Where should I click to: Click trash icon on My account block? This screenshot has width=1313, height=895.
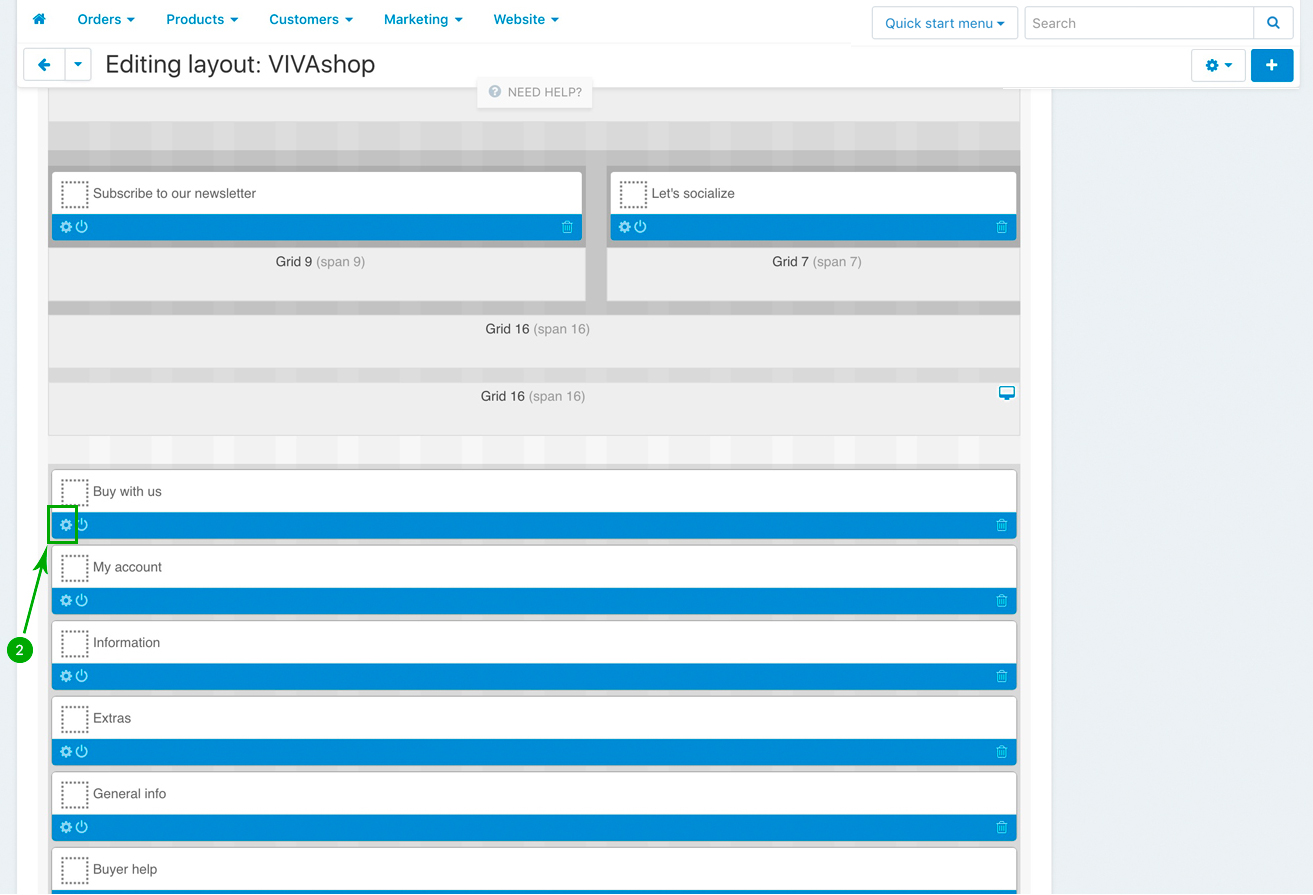pos(1001,601)
